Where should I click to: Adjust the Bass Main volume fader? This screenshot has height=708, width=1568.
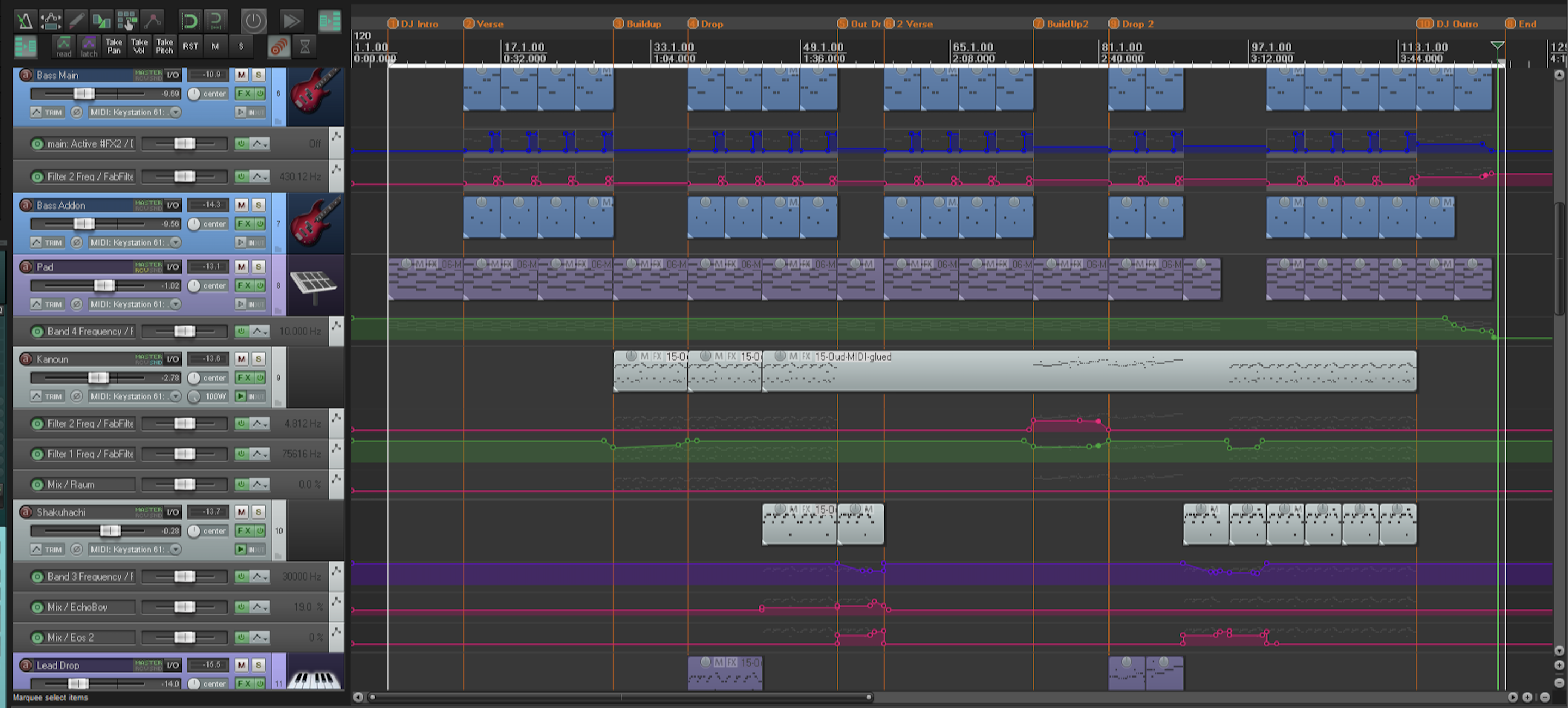pos(84,94)
